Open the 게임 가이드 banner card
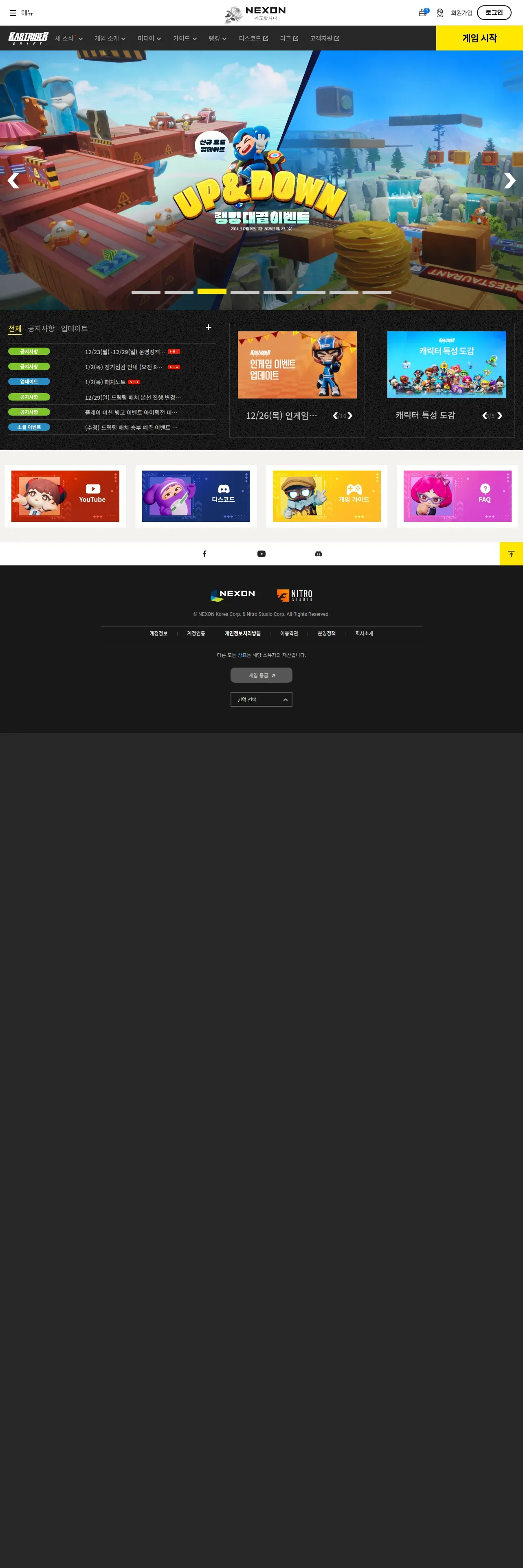 [x=326, y=496]
